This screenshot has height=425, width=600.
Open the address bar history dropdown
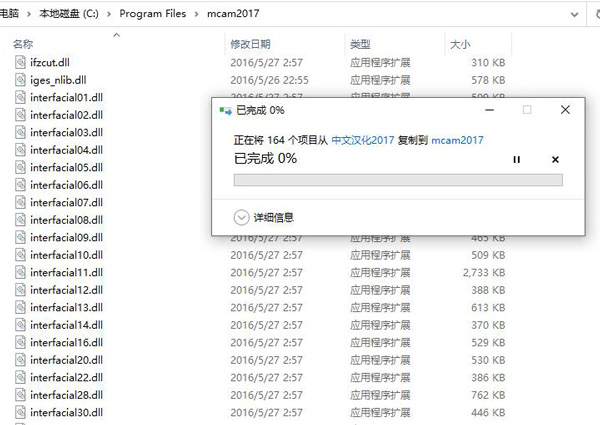coord(574,15)
